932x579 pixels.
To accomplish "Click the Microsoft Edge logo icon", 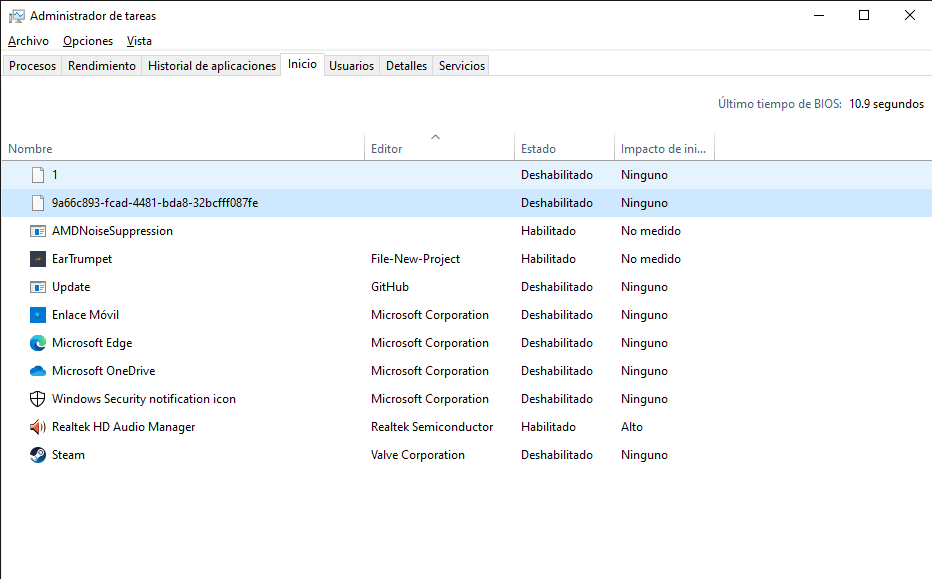I will (x=37, y=343).
